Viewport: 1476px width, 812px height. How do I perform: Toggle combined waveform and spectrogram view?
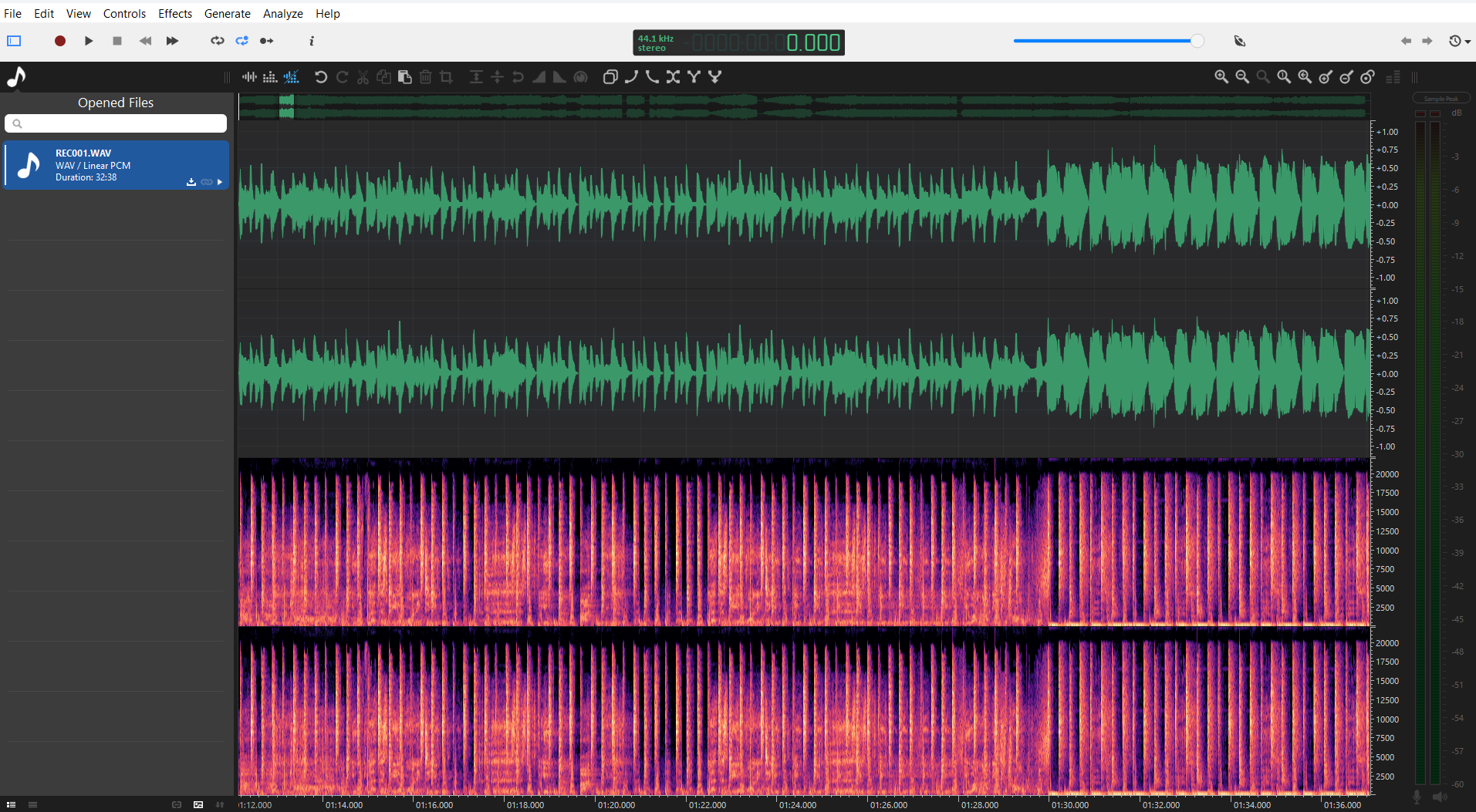click(291, 77)
